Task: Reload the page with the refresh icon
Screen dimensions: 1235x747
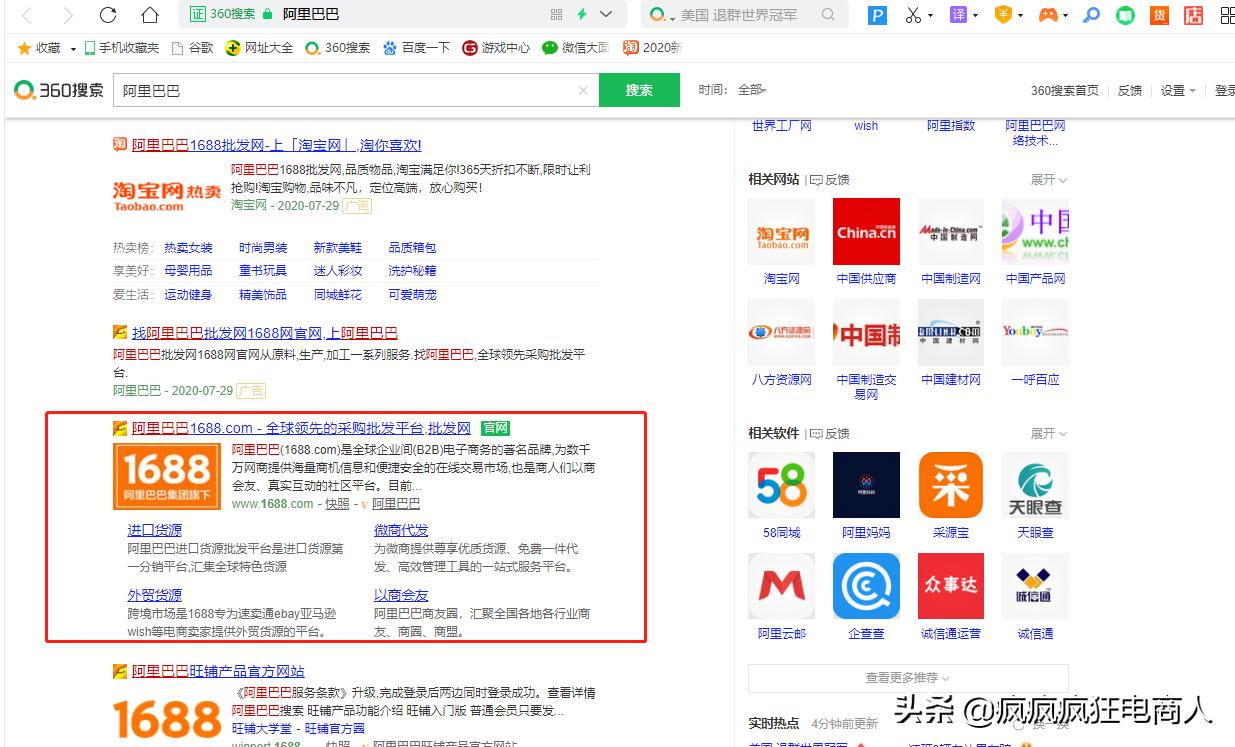Action: pos(108,15)
